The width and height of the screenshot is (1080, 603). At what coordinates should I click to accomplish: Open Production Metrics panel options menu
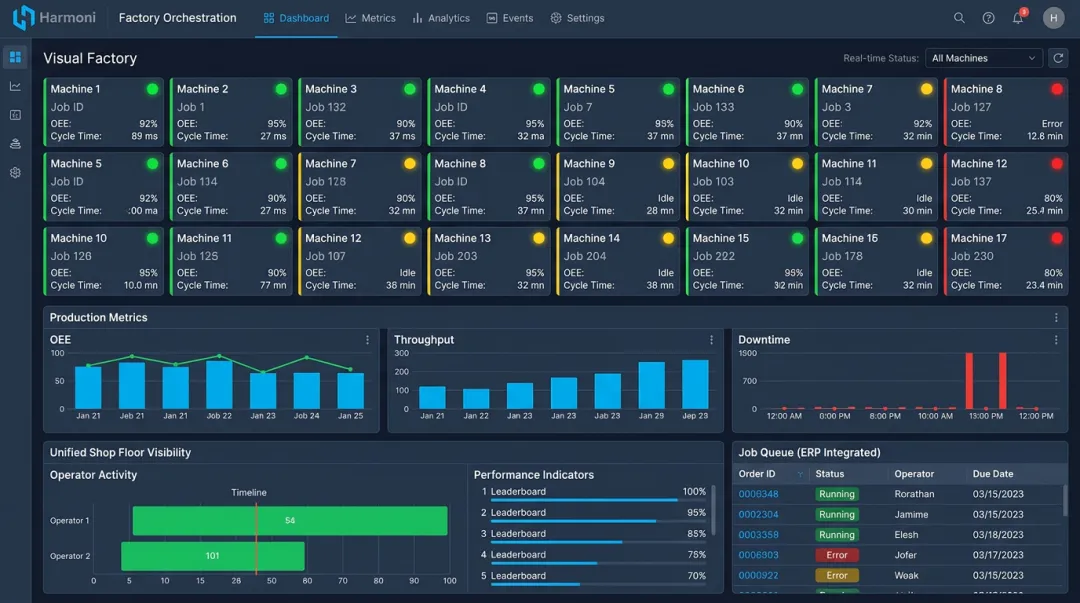point(1056,318)
